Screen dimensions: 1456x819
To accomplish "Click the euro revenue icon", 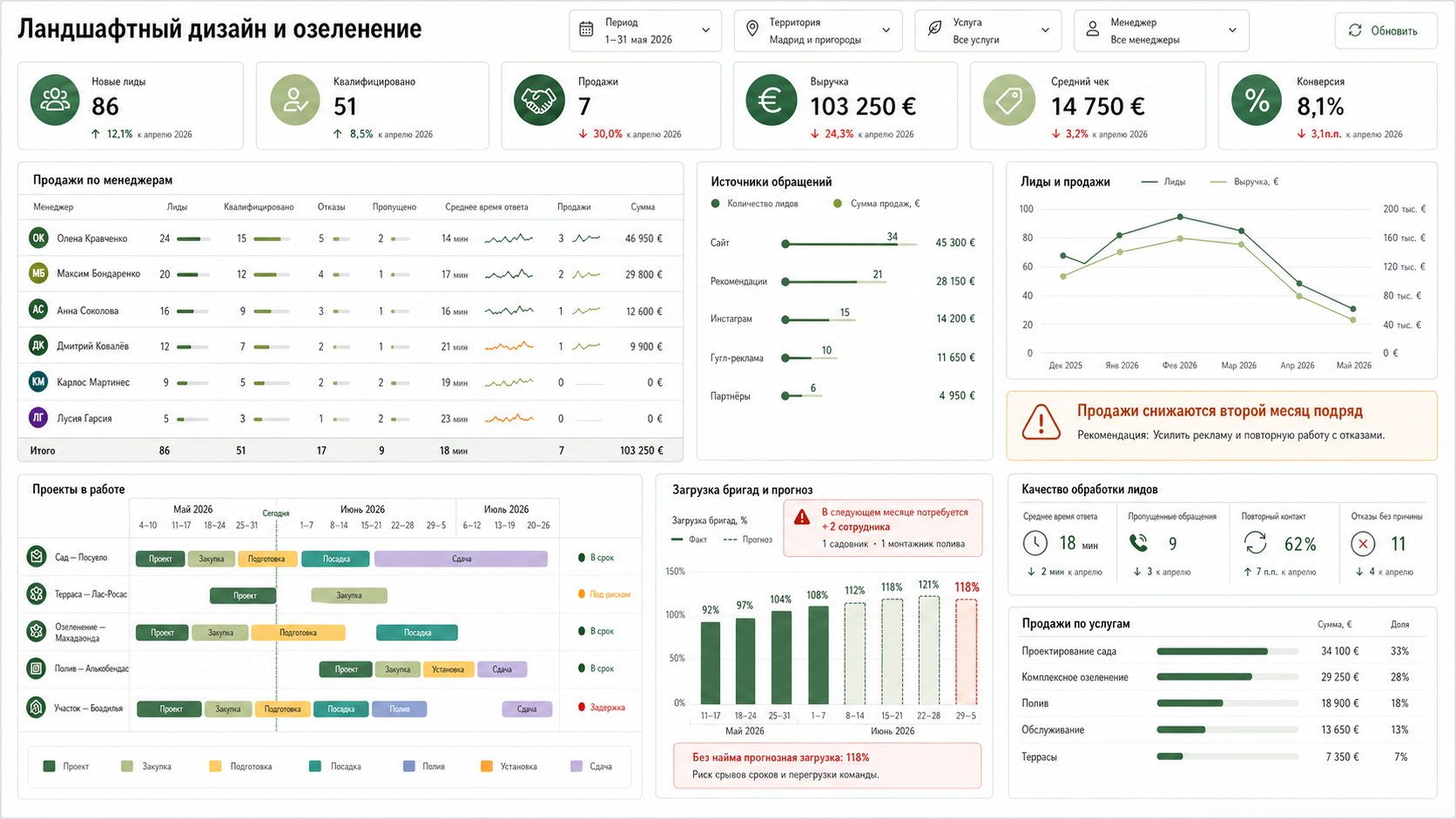I will (x=772, y=100).
